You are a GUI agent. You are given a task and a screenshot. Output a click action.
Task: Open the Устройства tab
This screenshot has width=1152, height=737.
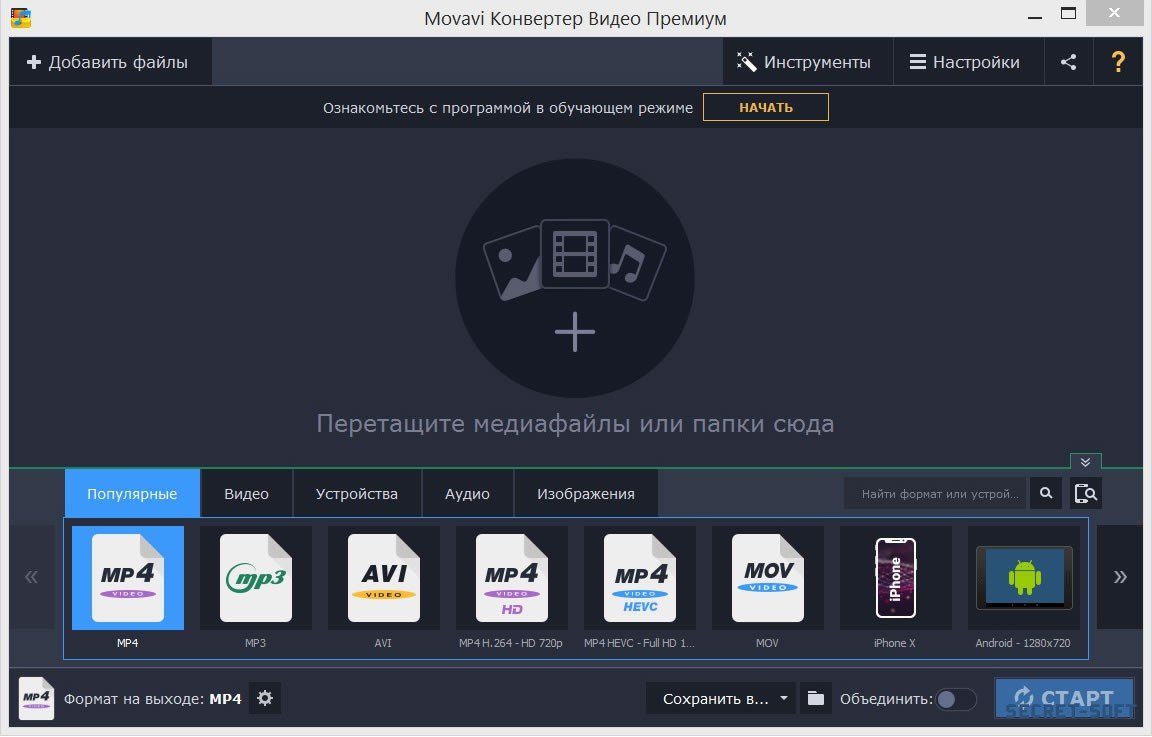356,494
